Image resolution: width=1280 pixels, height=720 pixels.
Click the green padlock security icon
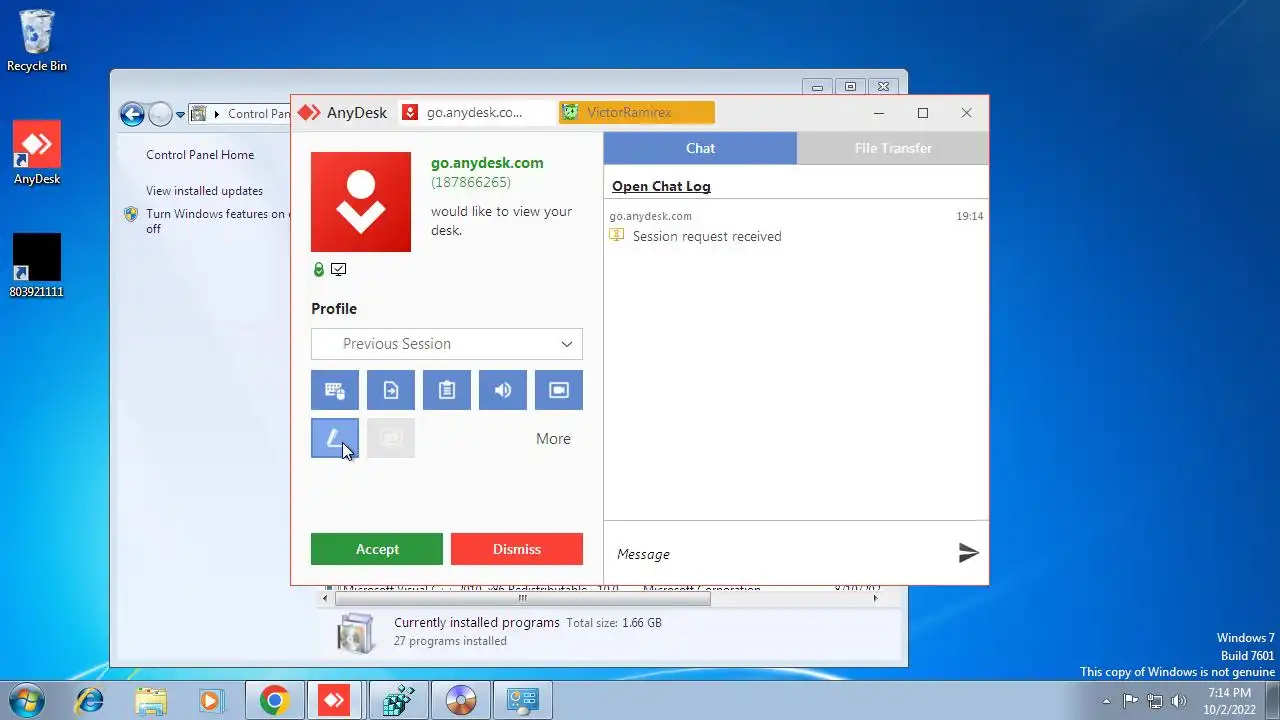click(319, 270)
